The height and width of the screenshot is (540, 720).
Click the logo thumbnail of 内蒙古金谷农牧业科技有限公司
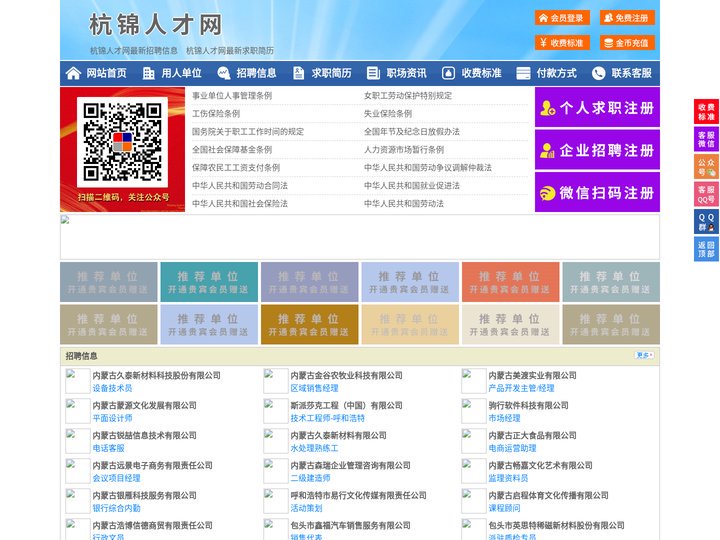coord(276,381)
